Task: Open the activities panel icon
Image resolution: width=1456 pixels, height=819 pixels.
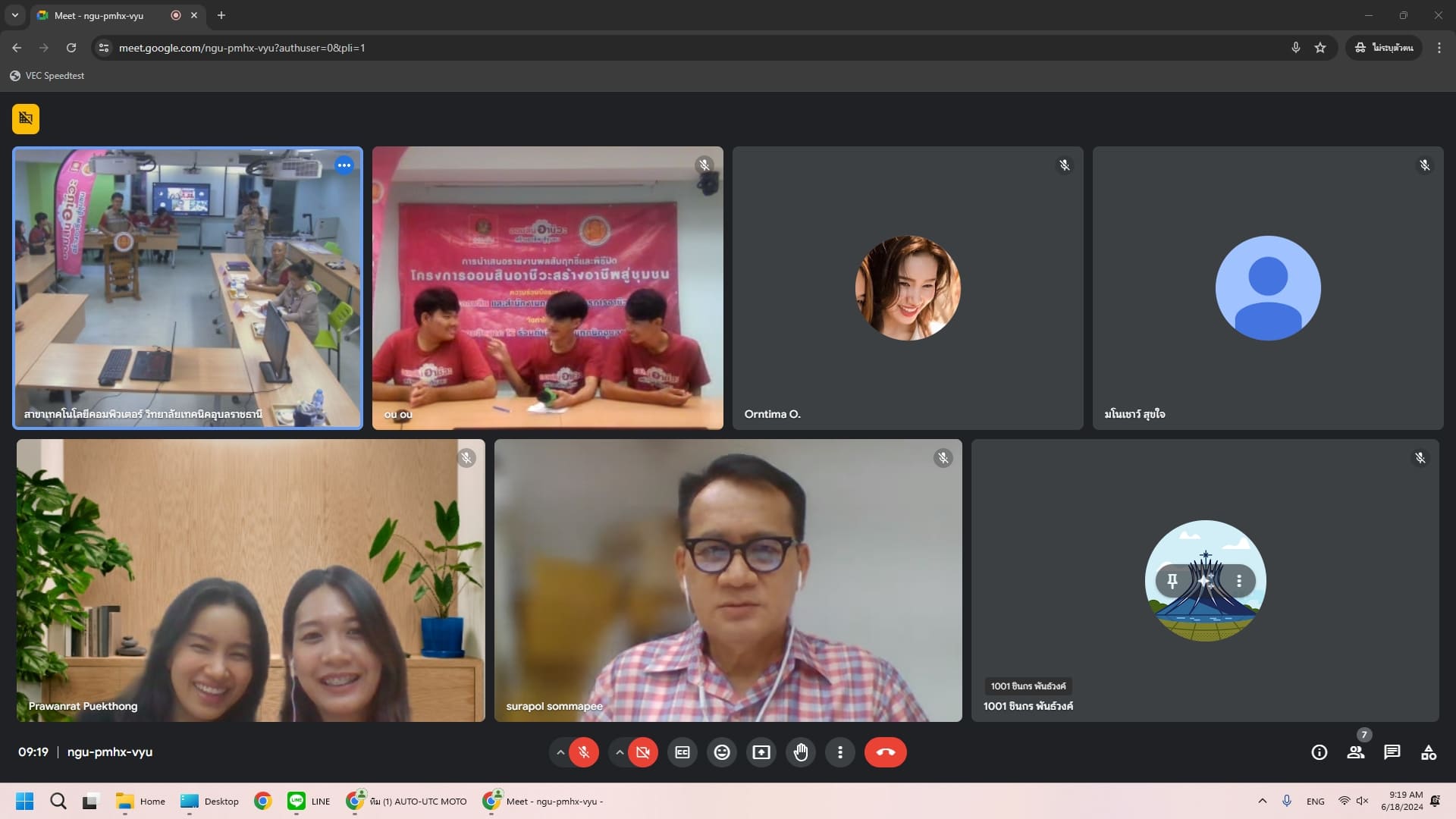Action: pos(1429,752)
